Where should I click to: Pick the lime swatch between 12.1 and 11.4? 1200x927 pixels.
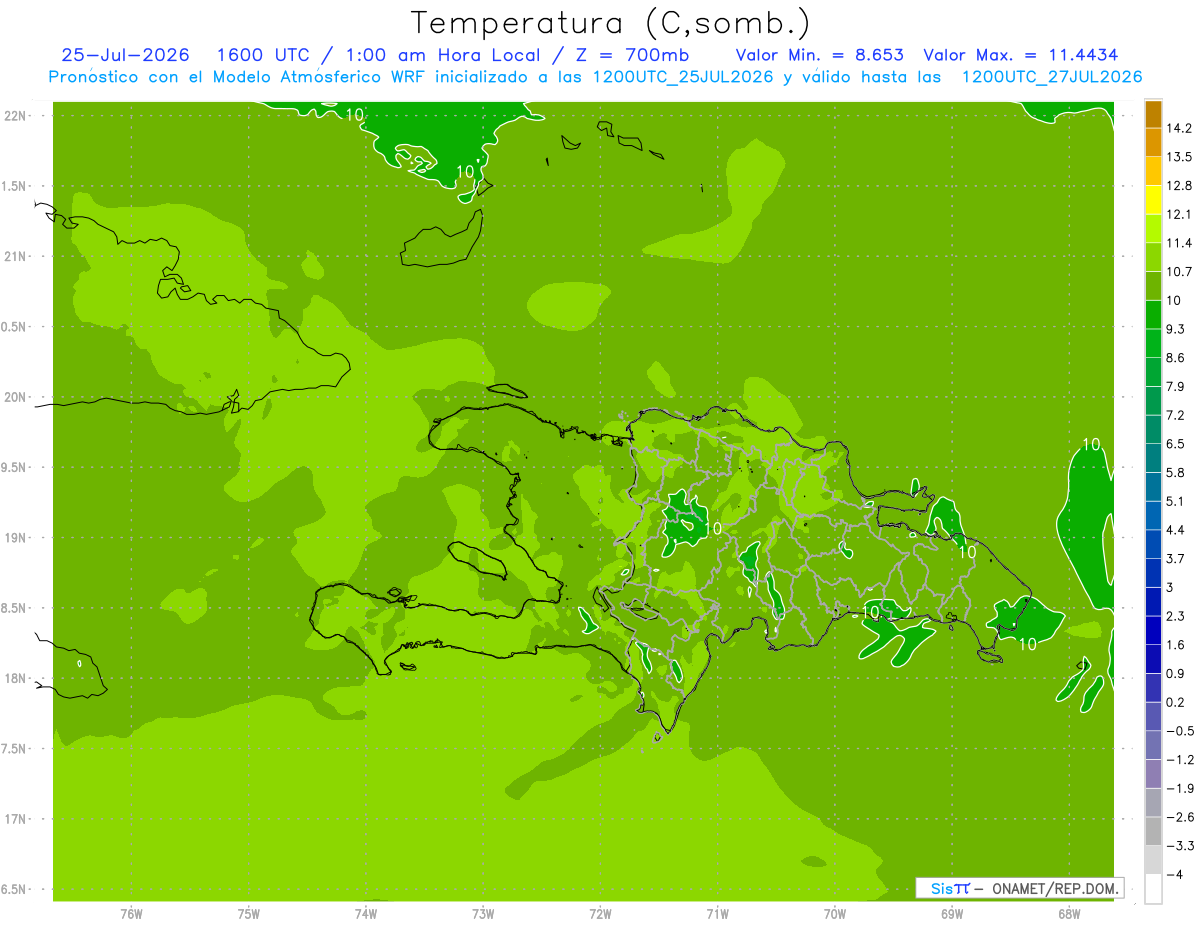1153,229
